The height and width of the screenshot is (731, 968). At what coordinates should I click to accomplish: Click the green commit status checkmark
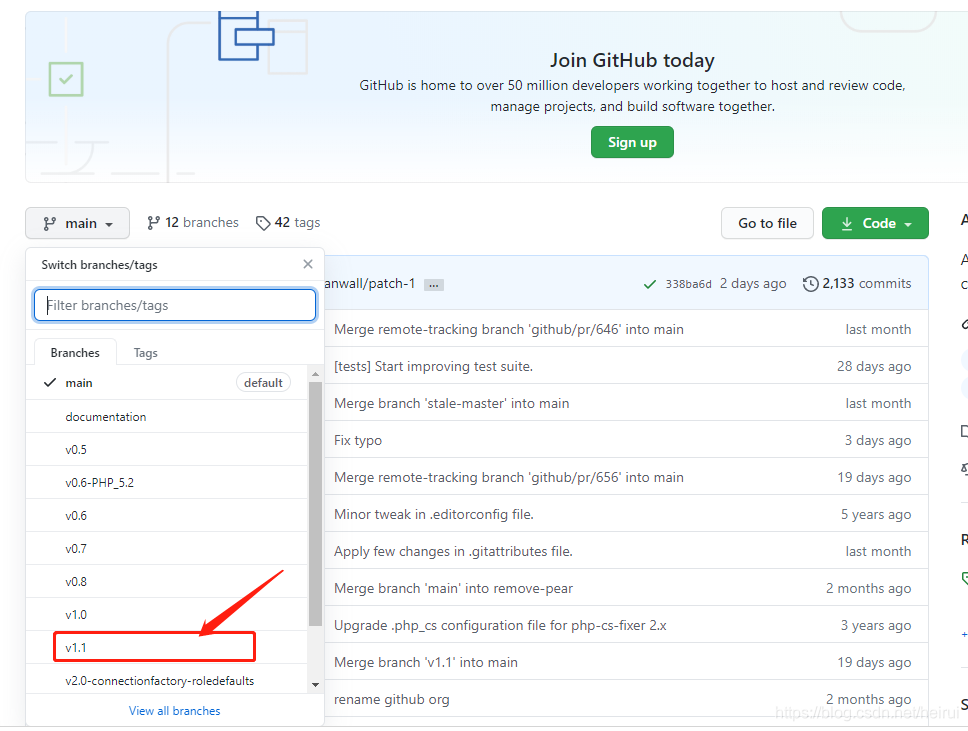[649, 284]
